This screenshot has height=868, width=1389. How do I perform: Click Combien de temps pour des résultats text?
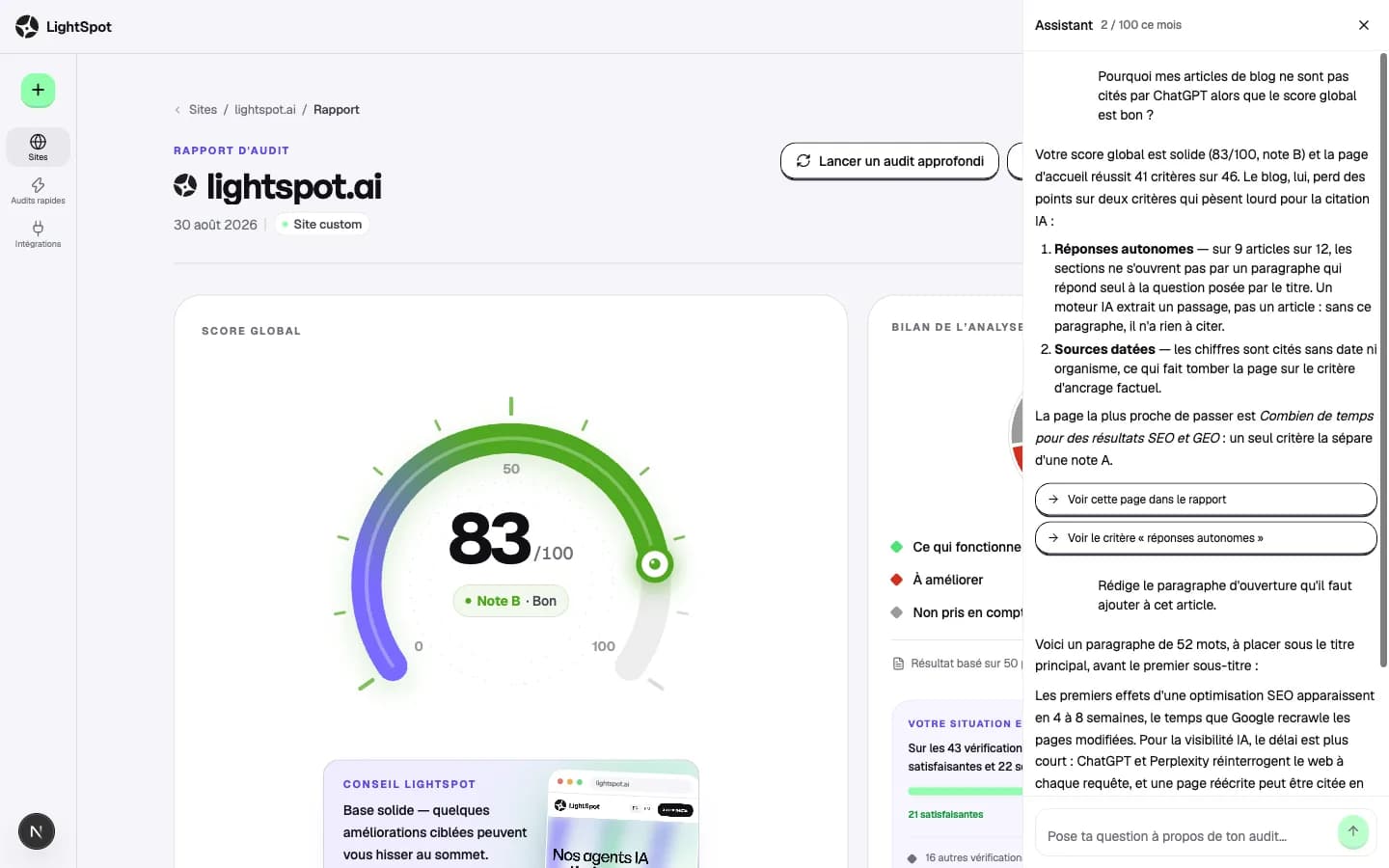pos(1204,426)
